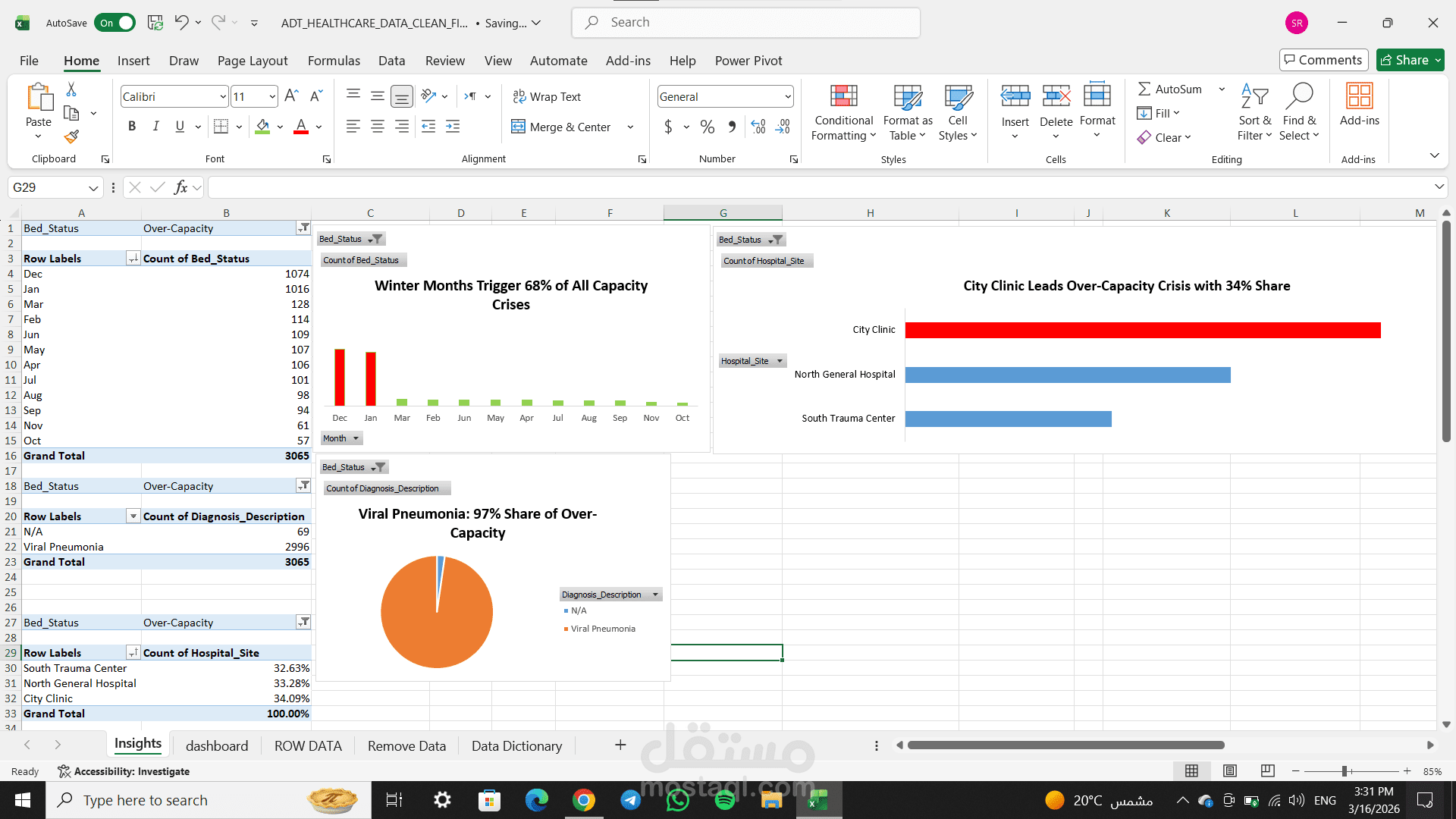Open the font name Calibri dropdown

coord(223,97)
